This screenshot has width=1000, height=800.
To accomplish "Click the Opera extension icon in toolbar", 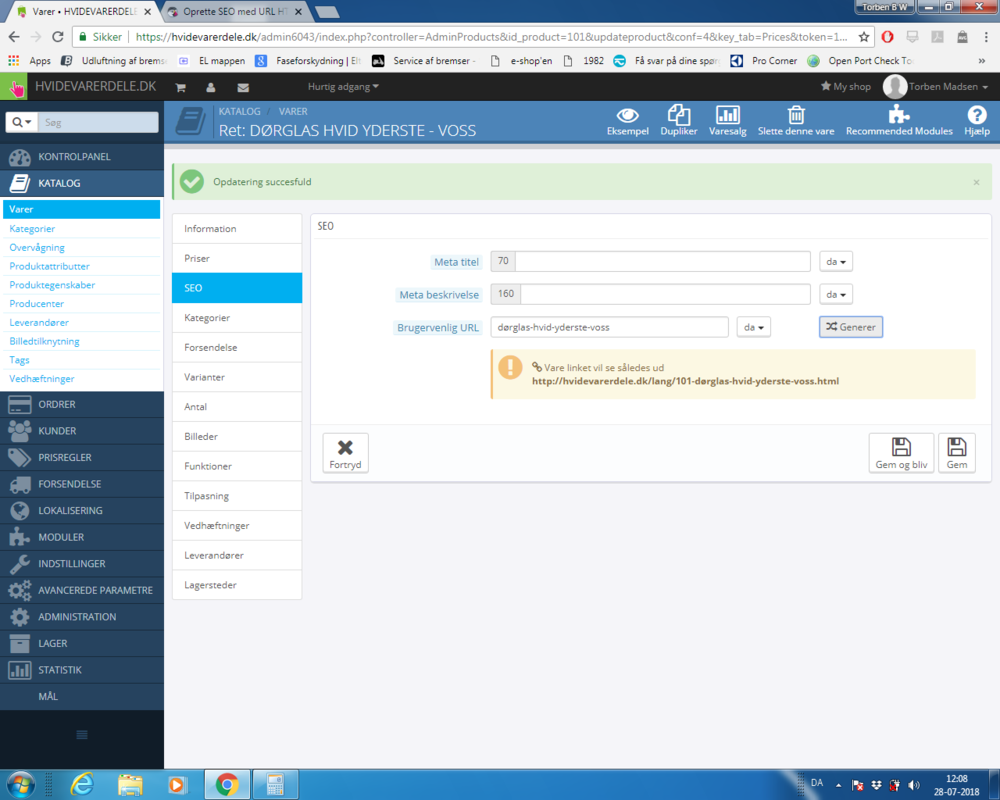I will coord(887,36).
